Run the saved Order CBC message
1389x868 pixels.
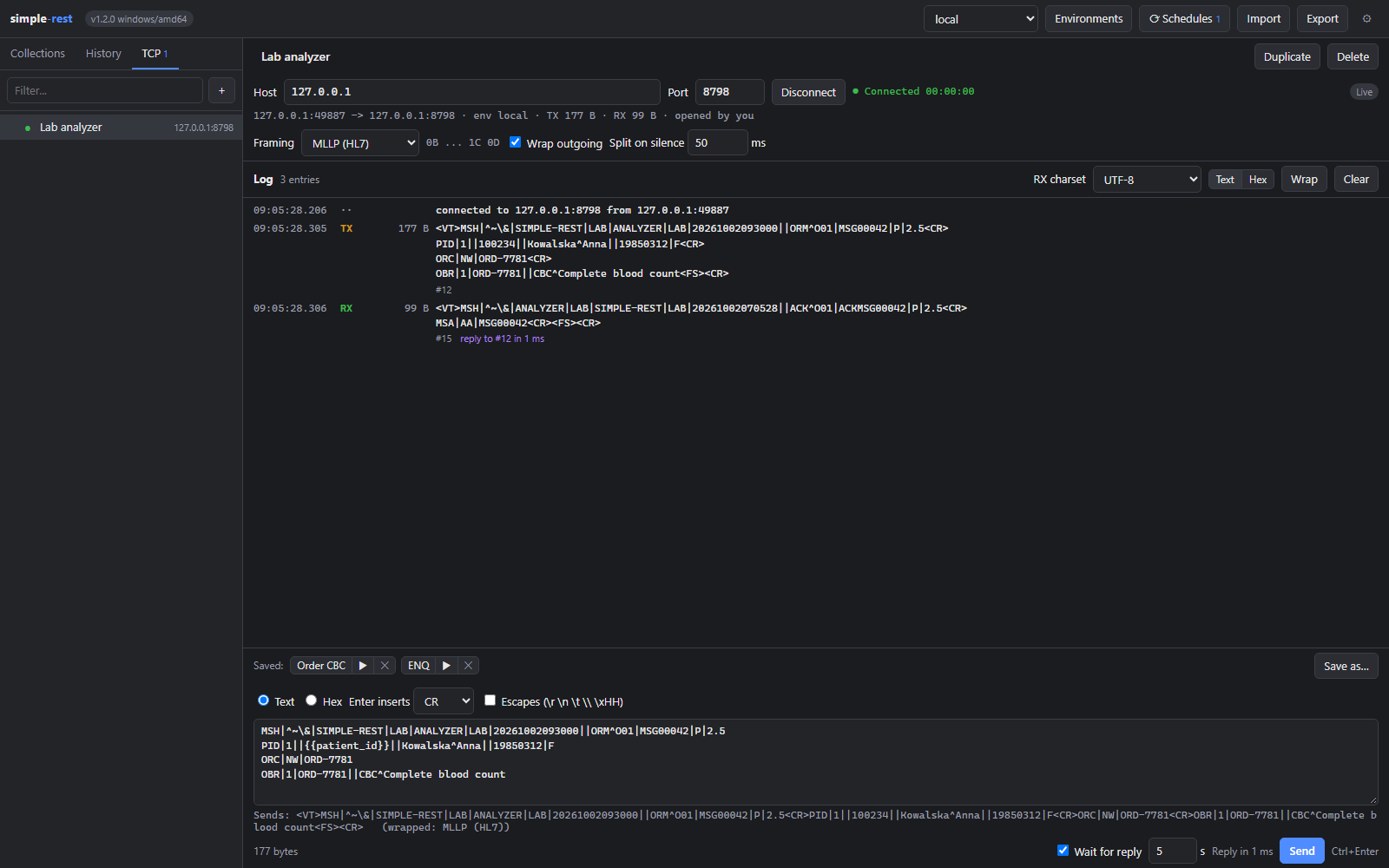click(x=363, y=666)
